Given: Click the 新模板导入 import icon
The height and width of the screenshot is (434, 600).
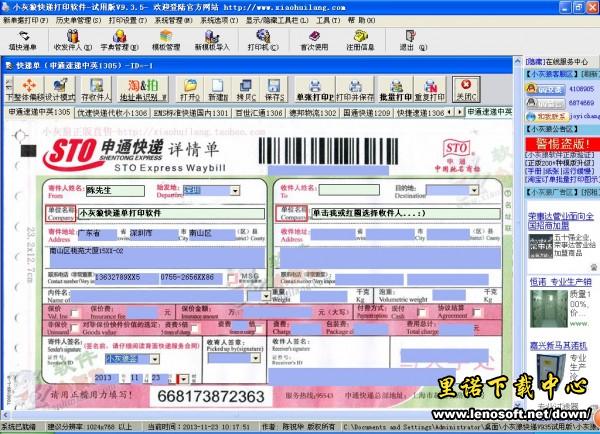Looking at the screenshot, I should click(x=212, y=41).
